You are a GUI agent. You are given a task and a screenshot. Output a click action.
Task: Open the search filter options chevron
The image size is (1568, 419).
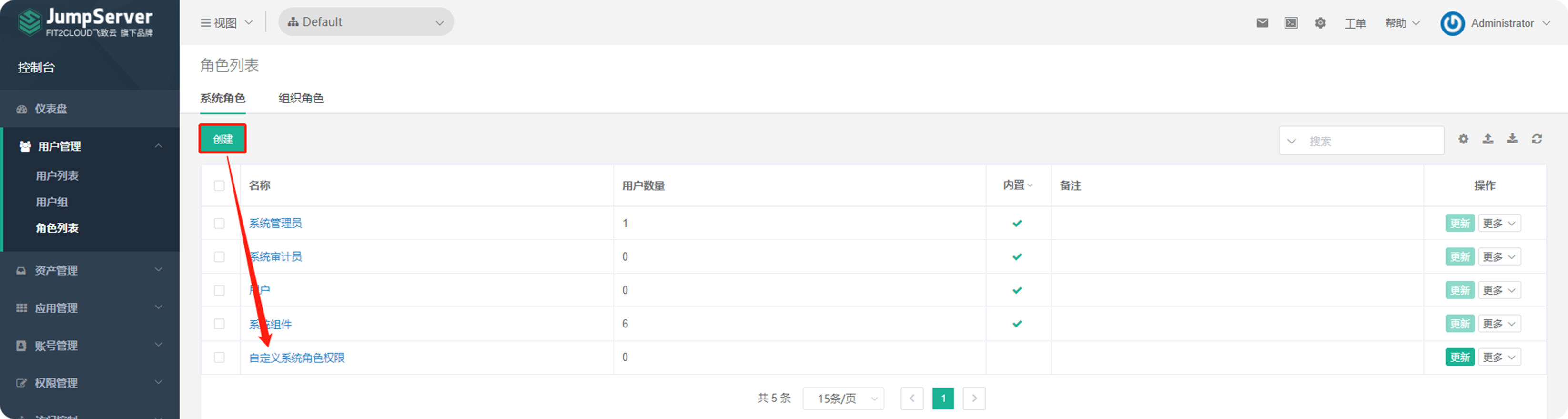(x=1291, y=141)
